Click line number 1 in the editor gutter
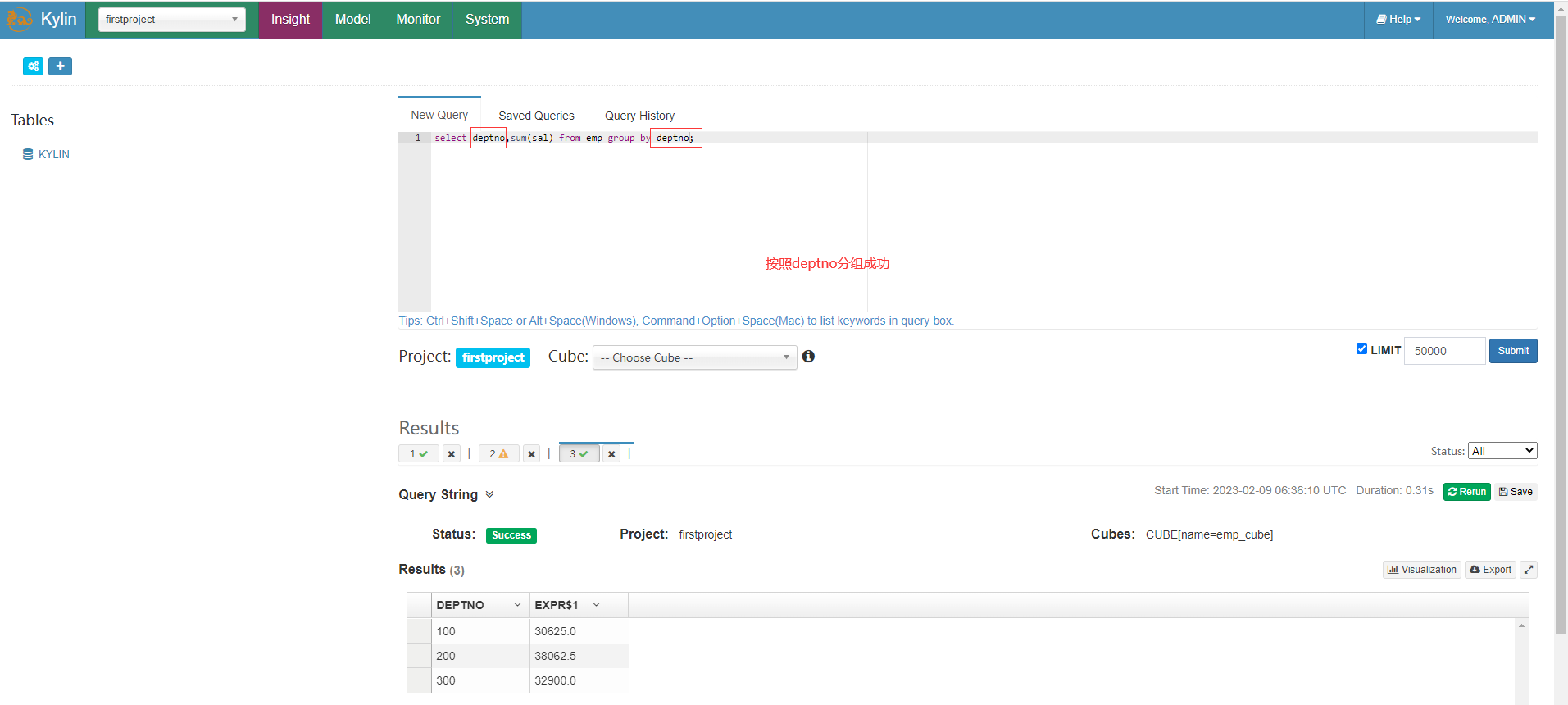The image size is (1568, 705). coord(418,138)
